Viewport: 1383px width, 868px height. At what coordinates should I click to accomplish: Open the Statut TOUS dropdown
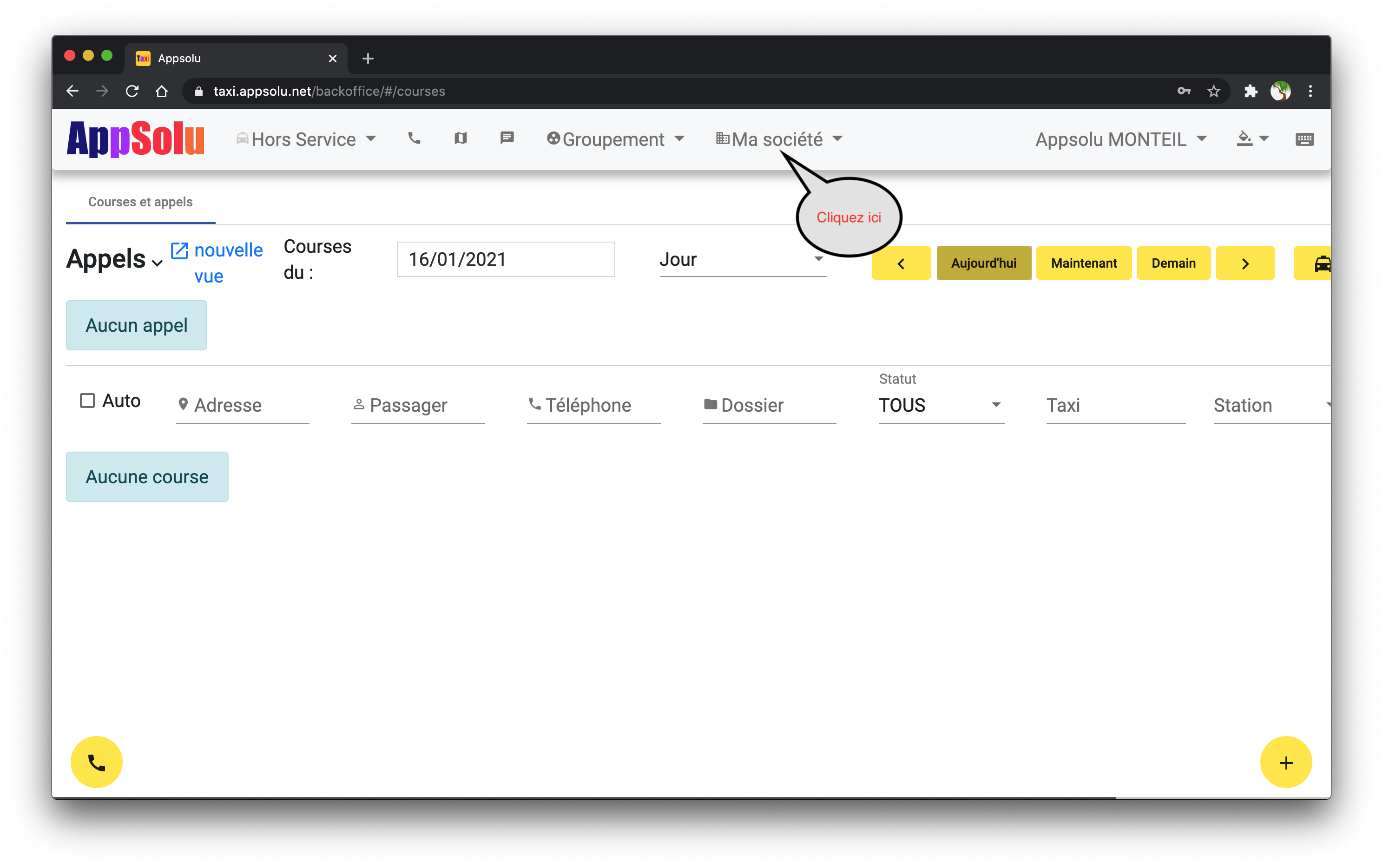(941, 405)
